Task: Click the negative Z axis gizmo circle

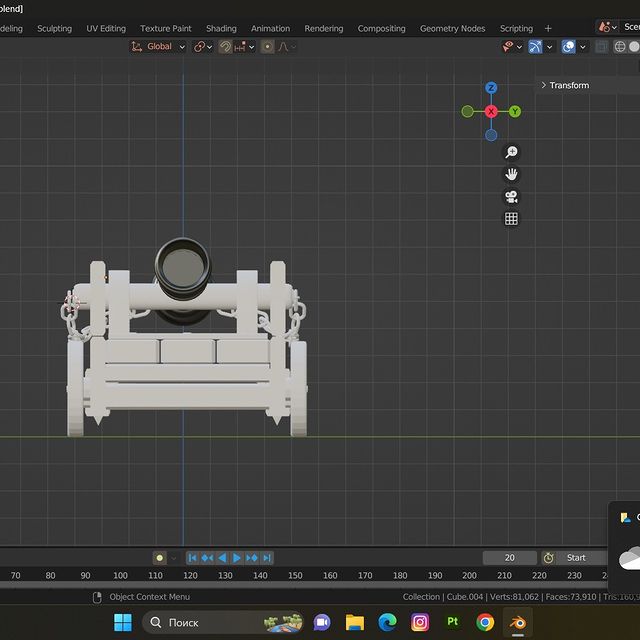Action: [x=491, y=135]
